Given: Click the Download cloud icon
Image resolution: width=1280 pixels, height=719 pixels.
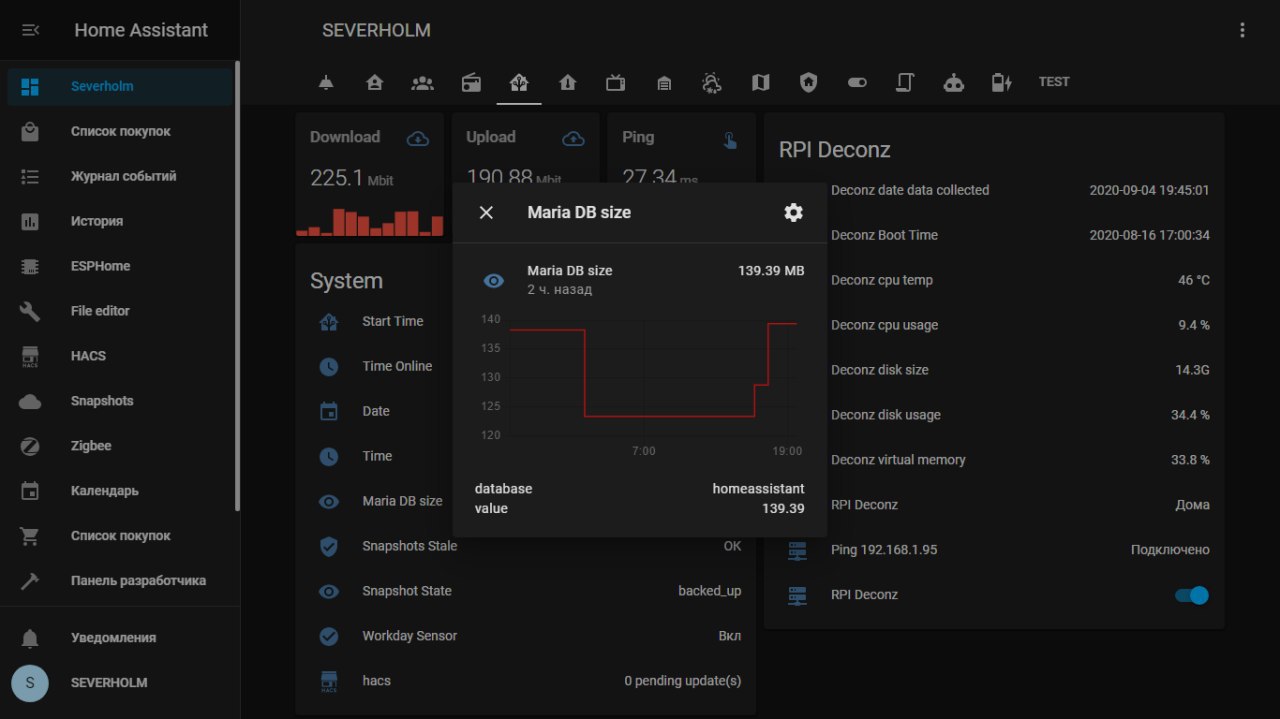Looking at the screenshot, I should click(x=418, y=139).
